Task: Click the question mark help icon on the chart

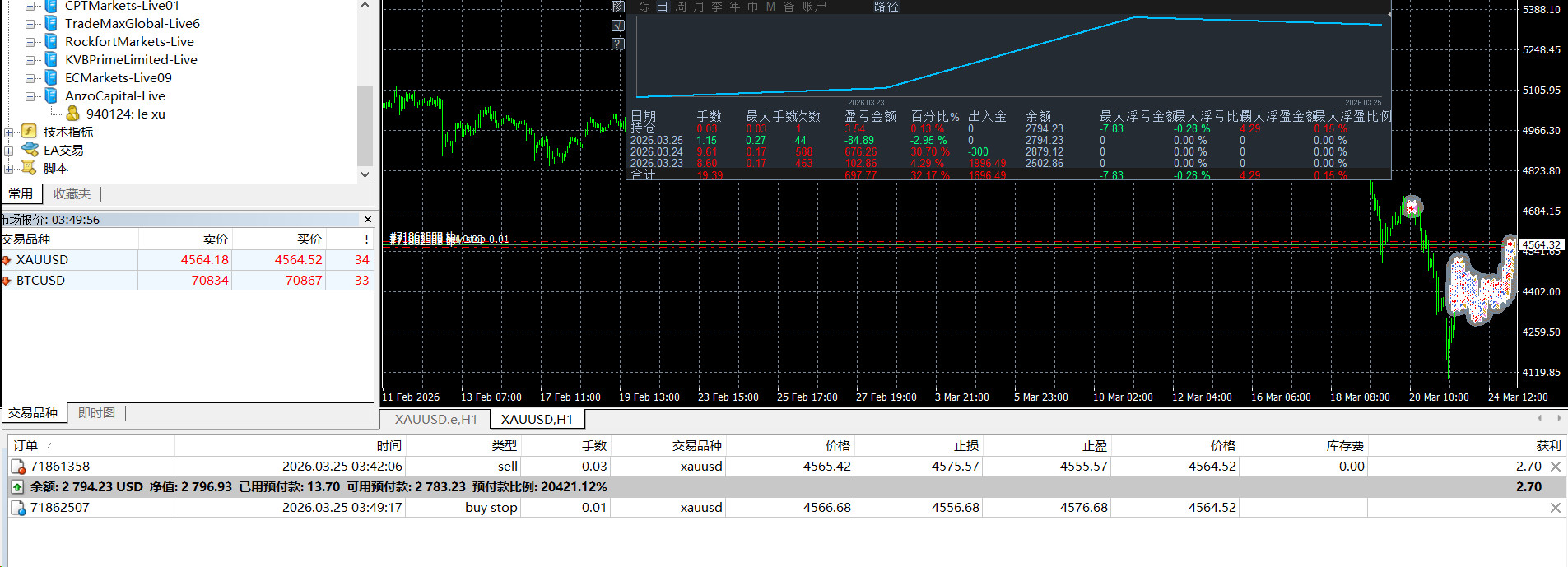Action: (x=618, y=44)
